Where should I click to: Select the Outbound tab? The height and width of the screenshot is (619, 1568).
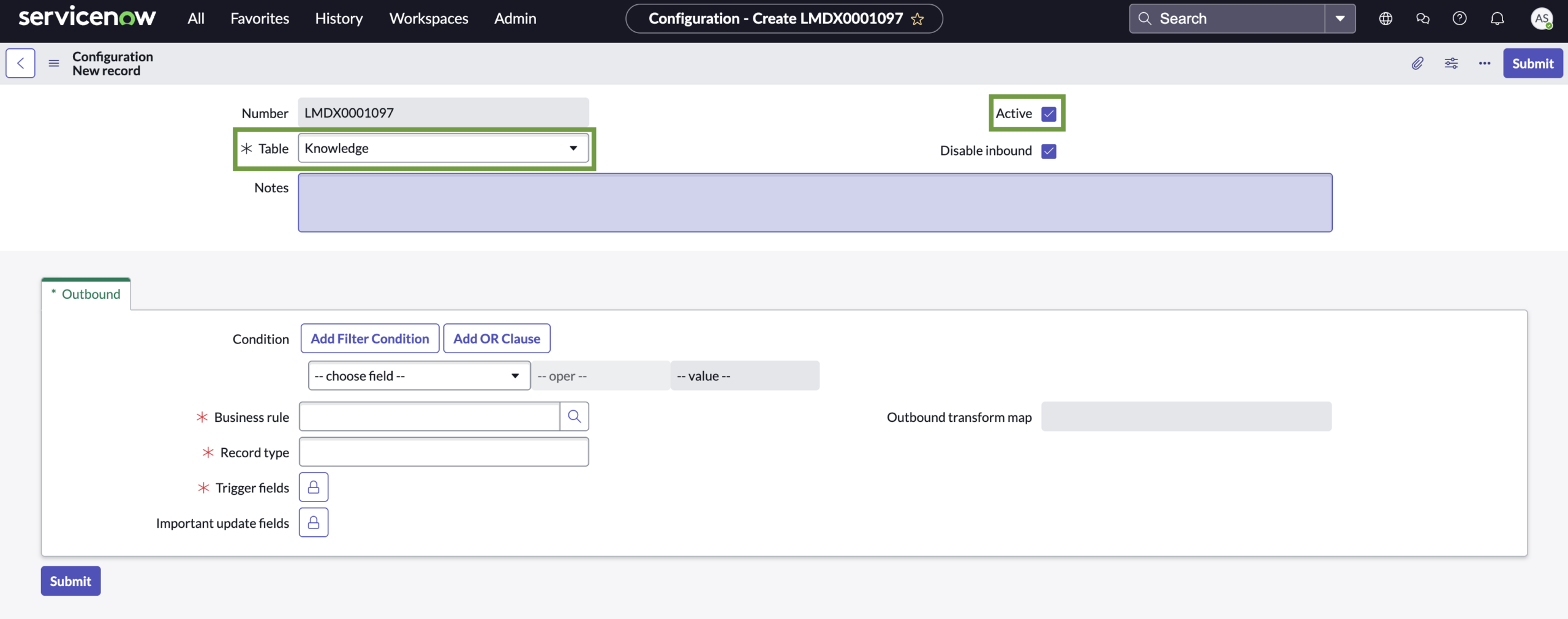point(86,294)
